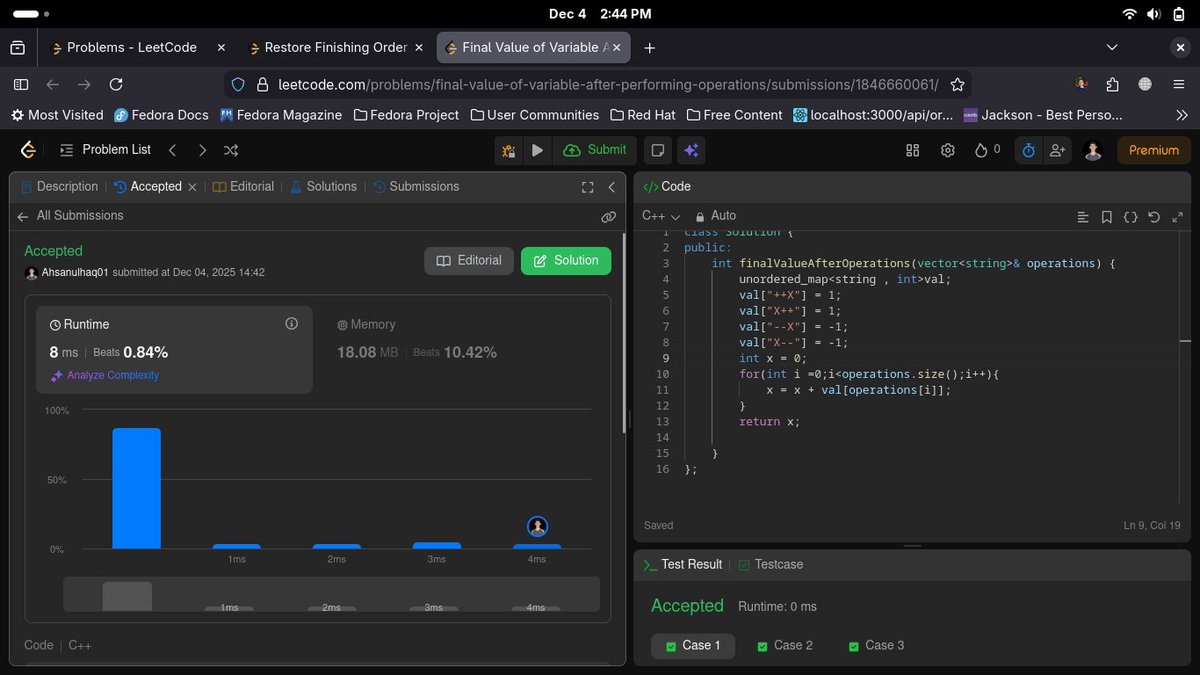Open the Solutions tab
The image size is (1200, 675).
(323, 187)
